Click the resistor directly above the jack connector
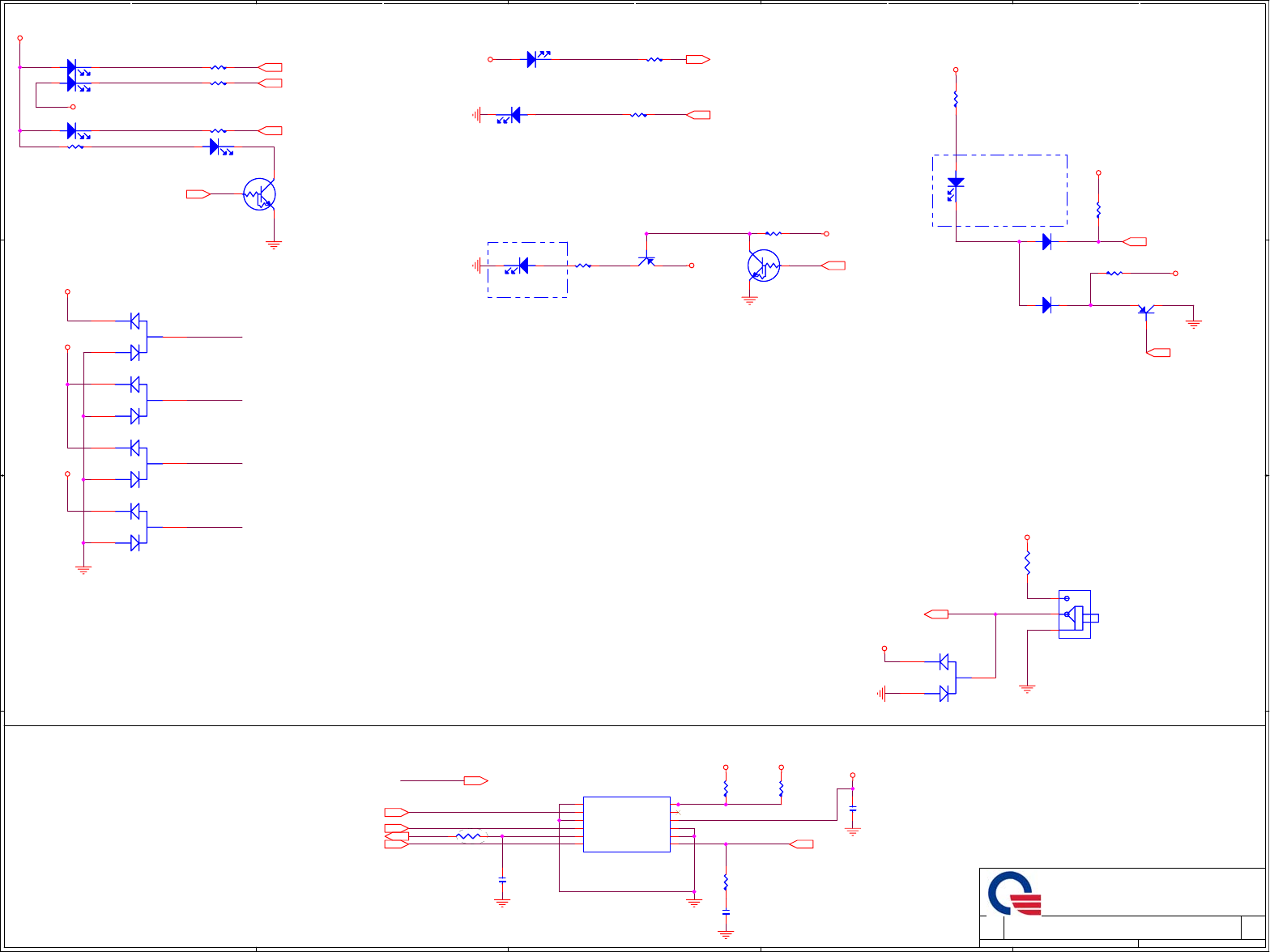The height and width of the screenshot is (952, 1270). pyautogui.click(x=1027, y=563)
